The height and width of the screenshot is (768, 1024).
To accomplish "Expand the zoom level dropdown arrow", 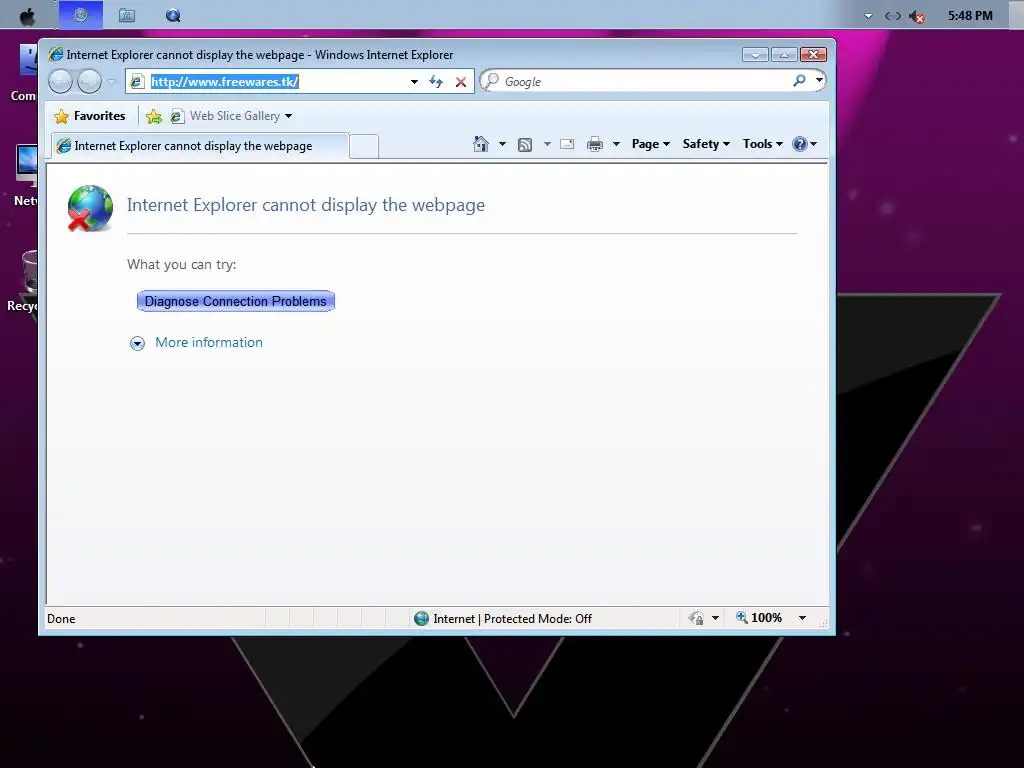I will [803, 618].
